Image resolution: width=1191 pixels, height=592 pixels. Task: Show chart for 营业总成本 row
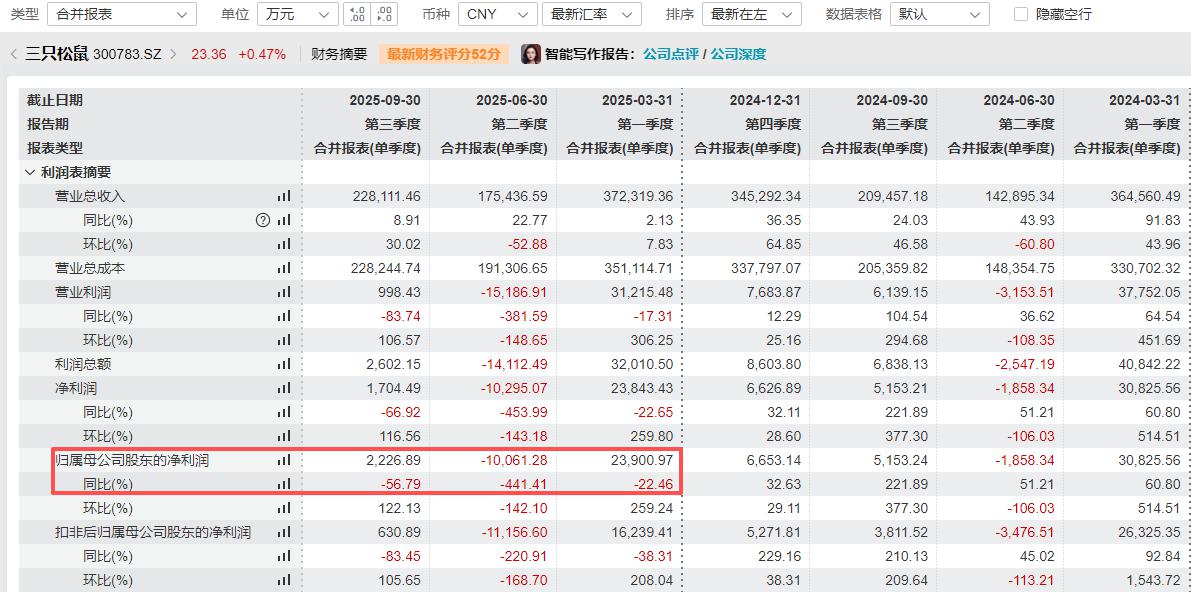284,268
